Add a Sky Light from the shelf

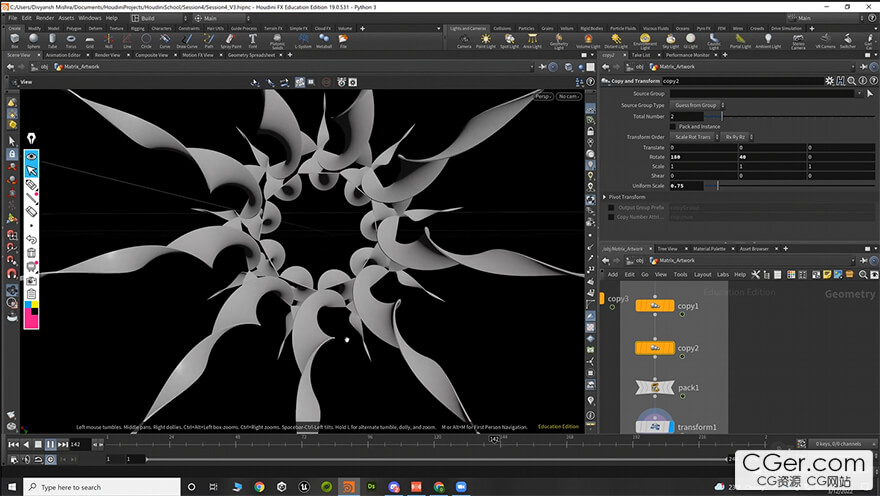[x=671, y=41]
